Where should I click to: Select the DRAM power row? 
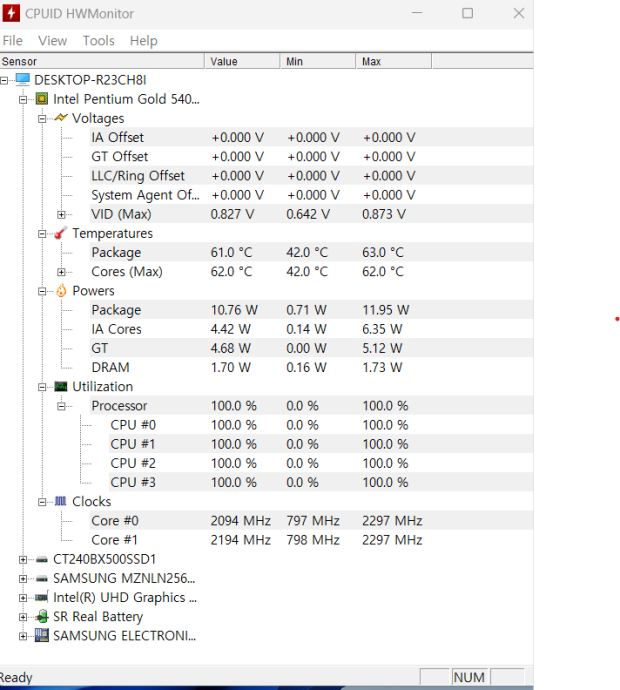(311, 367)
